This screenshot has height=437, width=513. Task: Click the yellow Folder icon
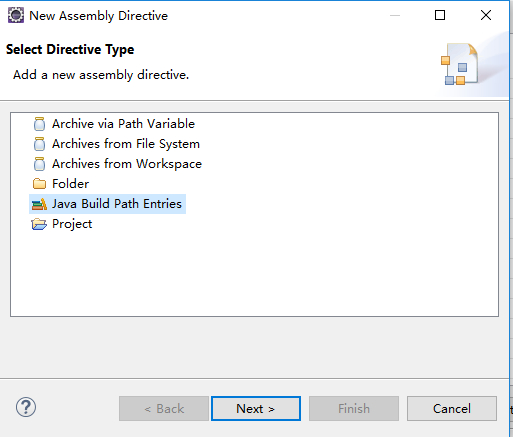point(39,184)
